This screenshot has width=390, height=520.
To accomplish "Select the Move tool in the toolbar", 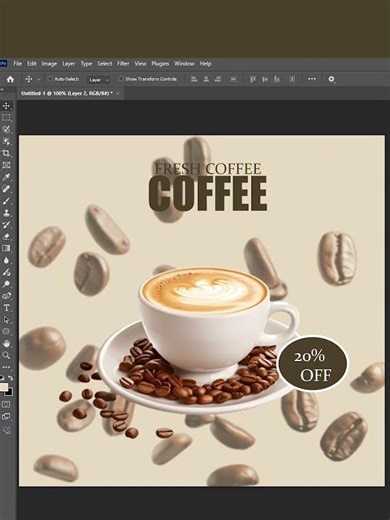I will click(x=6, y=106).
